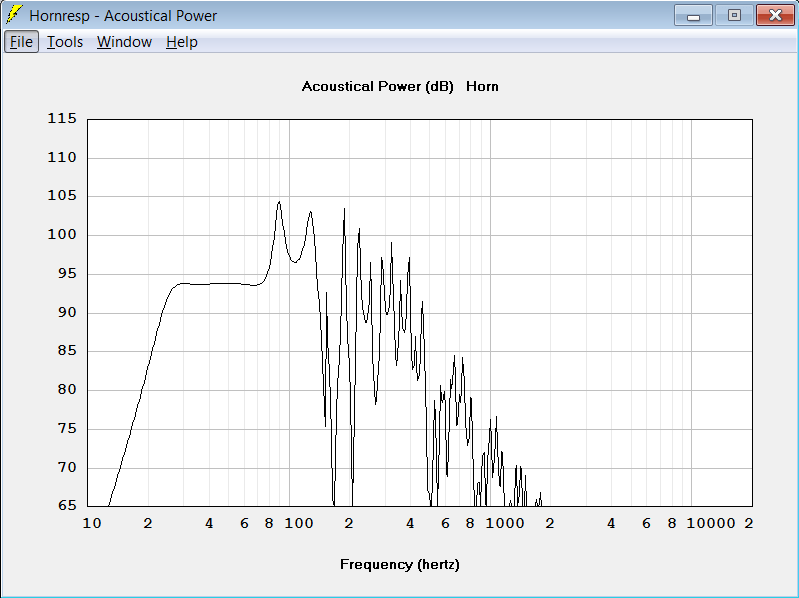The image size is (799, 598).
Task: Click the 110 y-axis label
Action: point(62,157)
